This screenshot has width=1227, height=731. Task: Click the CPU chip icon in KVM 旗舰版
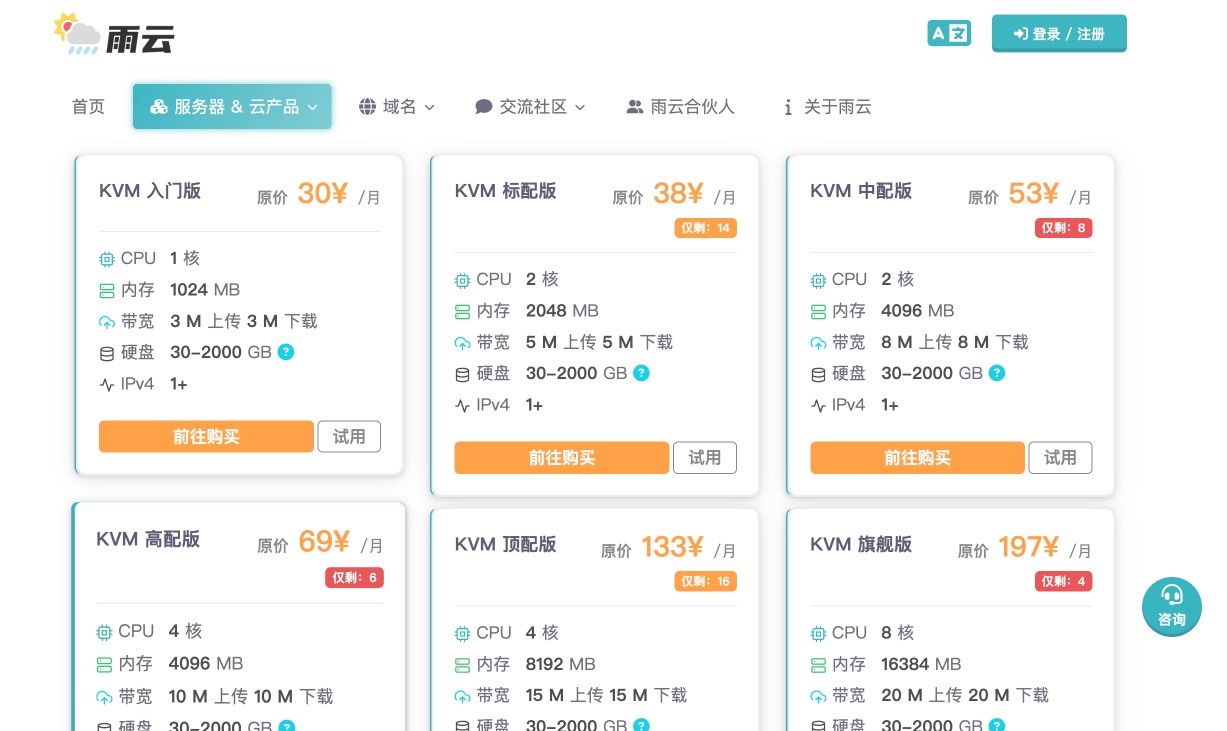click(818, 633)
